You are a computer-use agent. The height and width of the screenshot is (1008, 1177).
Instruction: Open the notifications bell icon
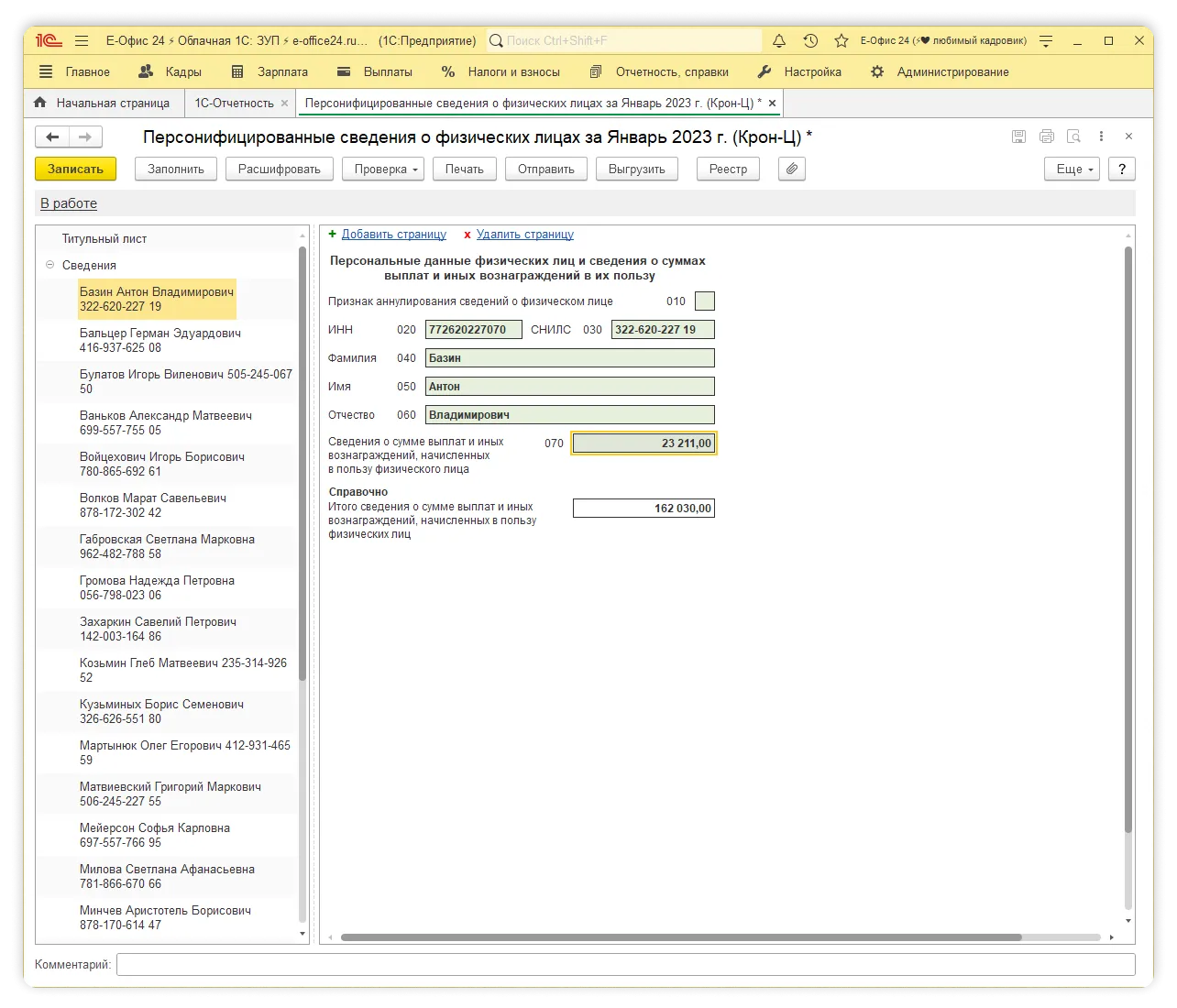tap(778, 41)
